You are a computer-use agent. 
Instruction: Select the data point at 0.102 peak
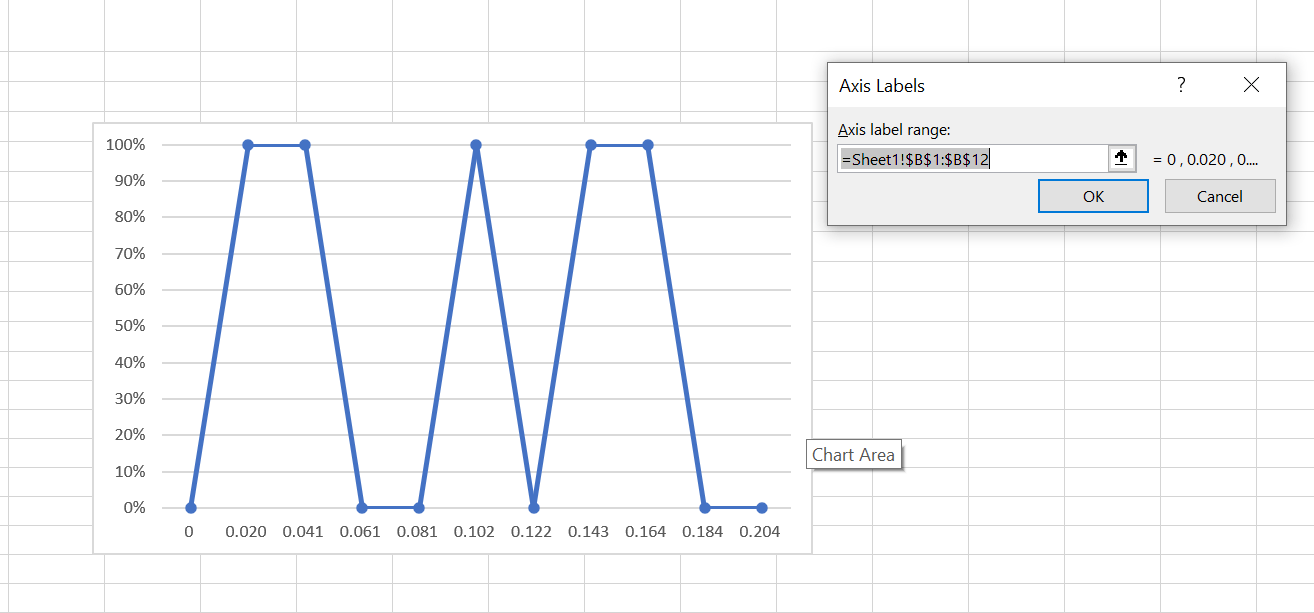(x=476, y=145)
